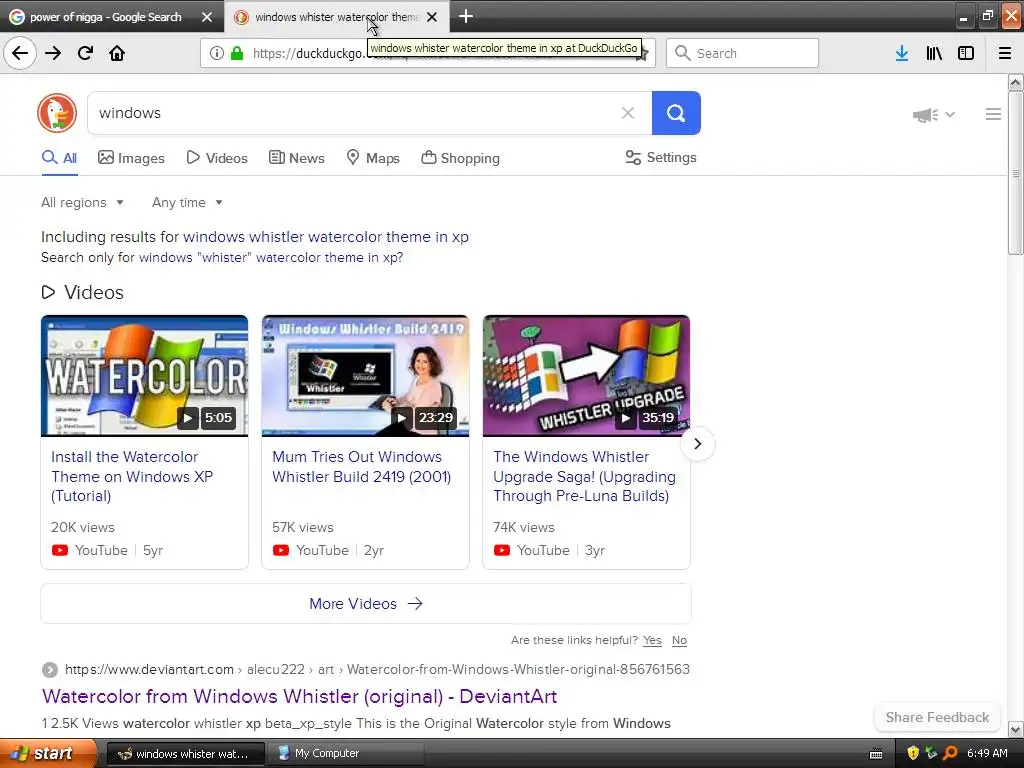
Task: Click the deviantart.com result URL
Action: [x=377, y=669]
